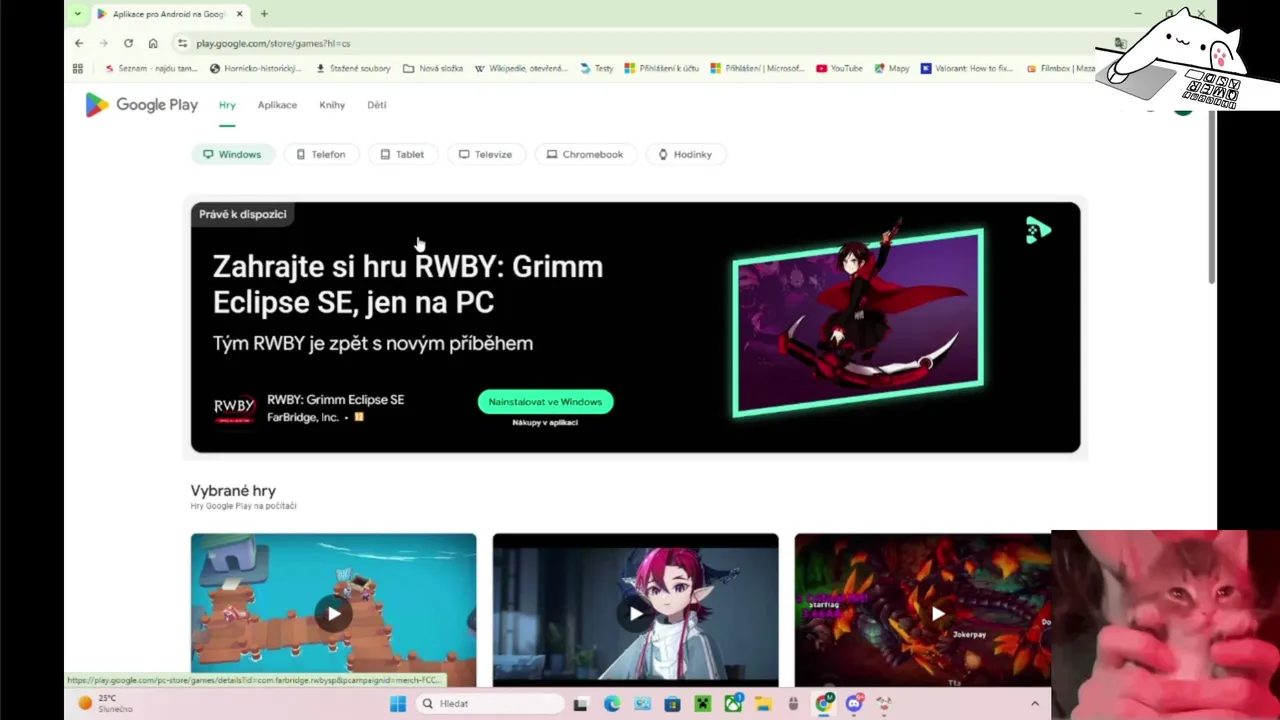The height and width of the screenshot is (720, 1280).
Task: Click the Google Play Games icon on banner
Action: pos(1038,231)
